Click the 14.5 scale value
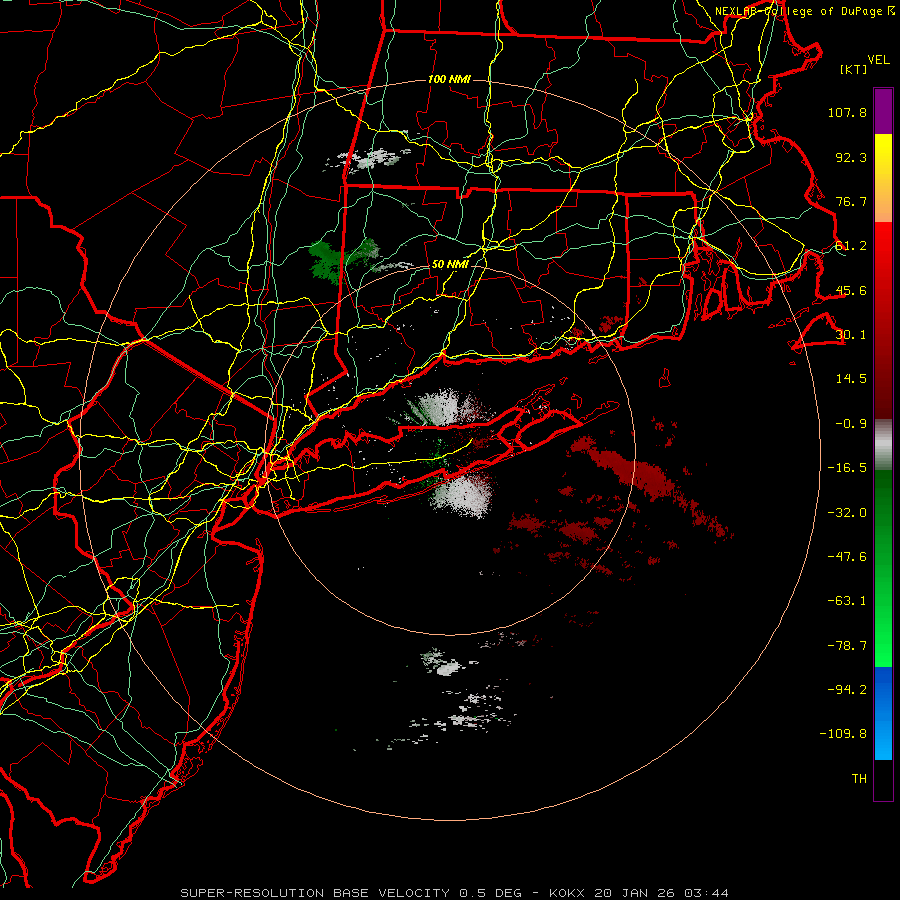Screen dimensions: 900x900 [x=851, y=379]
